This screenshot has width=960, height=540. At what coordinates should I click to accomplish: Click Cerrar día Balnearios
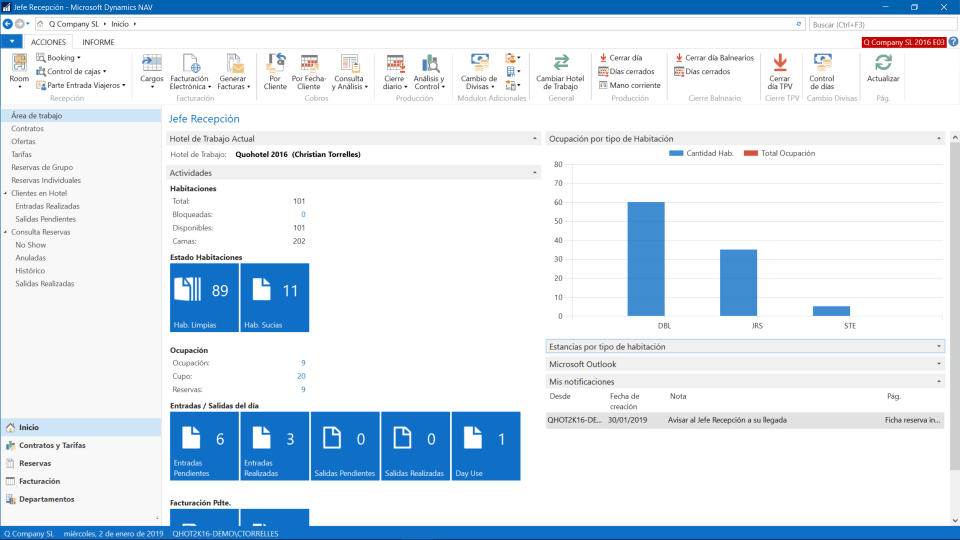pyautogui.click(x=714, y=58)
